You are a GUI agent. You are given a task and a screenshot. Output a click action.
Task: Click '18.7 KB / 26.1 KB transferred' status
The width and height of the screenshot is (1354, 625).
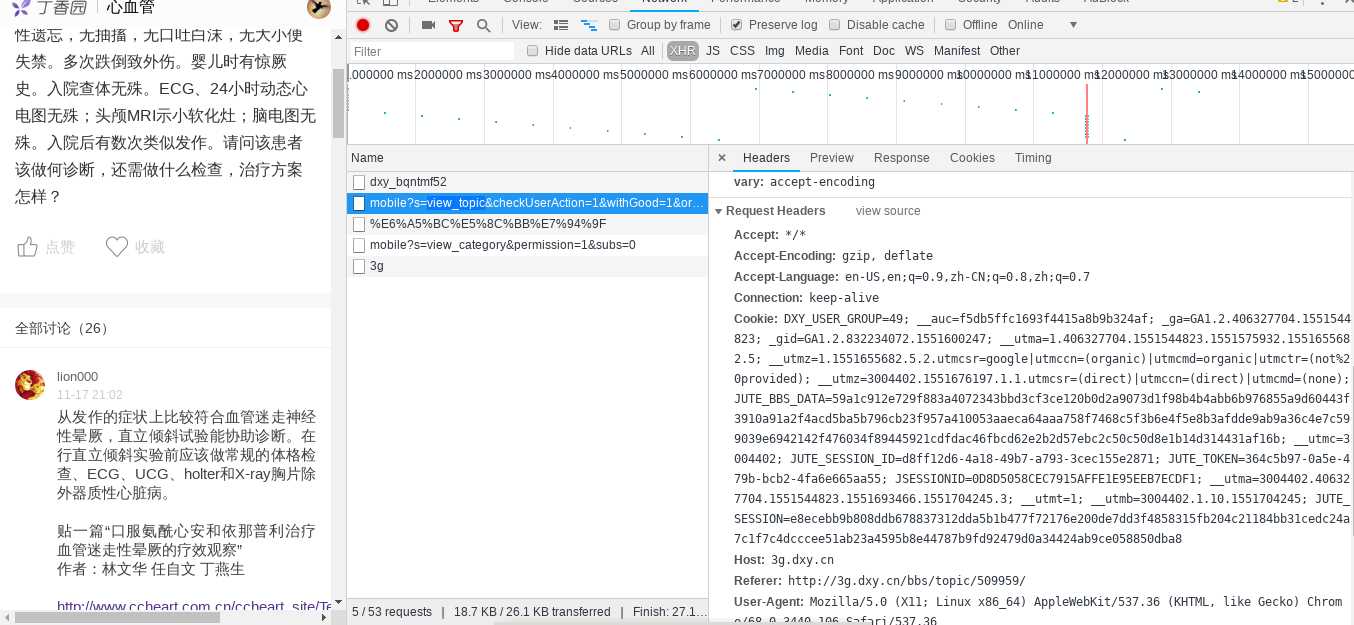click(x=532, y=611)
